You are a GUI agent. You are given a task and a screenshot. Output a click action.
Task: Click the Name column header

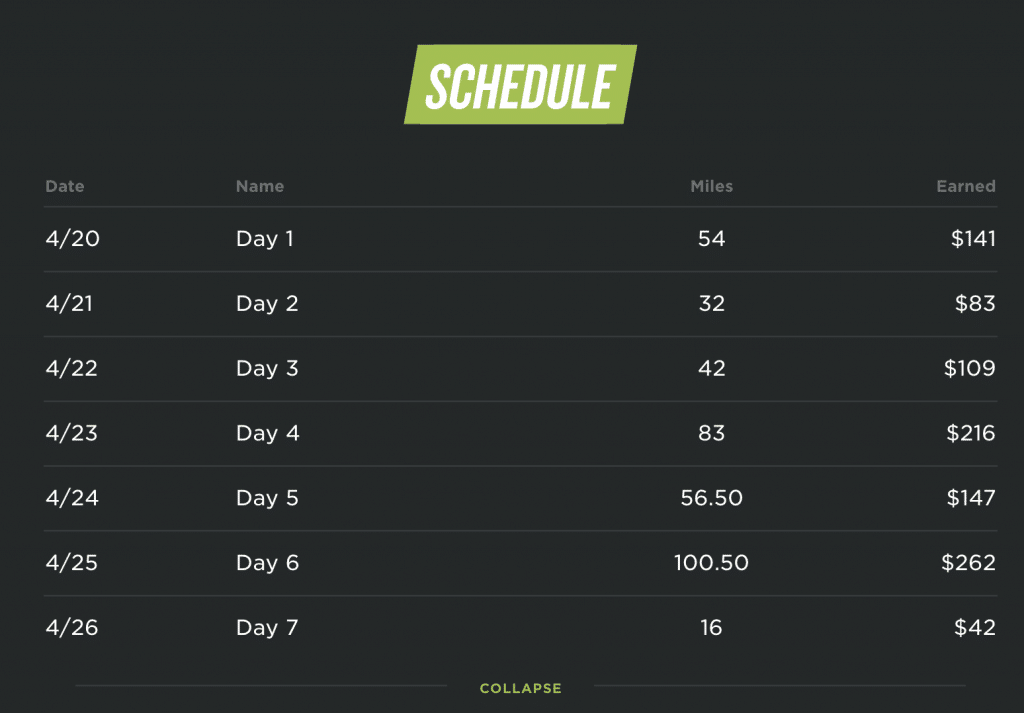pos(260,186)
